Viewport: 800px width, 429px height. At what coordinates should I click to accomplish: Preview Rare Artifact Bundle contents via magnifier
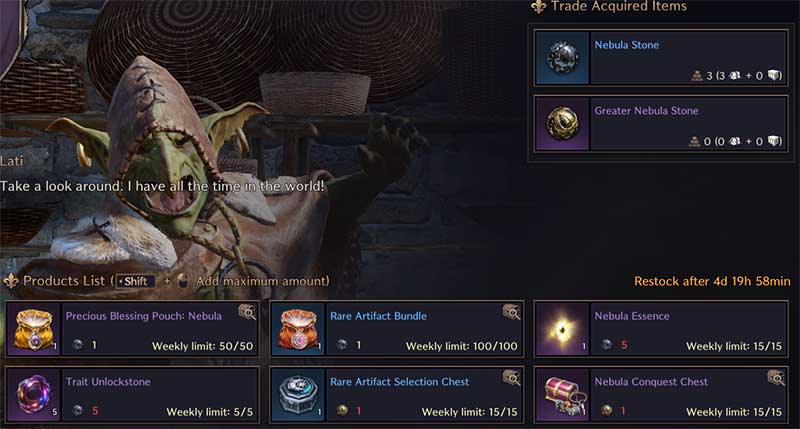pyautogui.click(x=511, y=312)
